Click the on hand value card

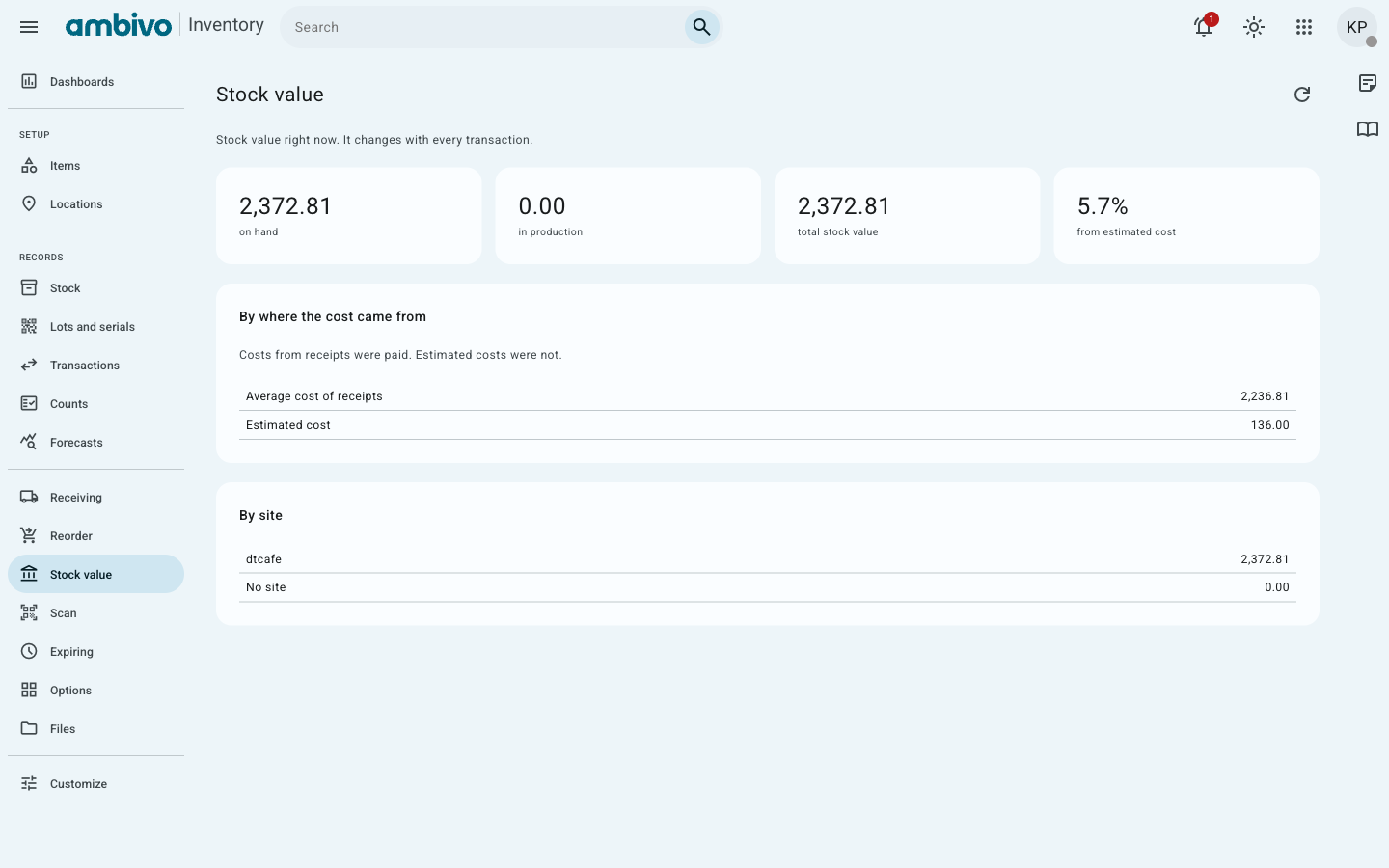[348, 216]
